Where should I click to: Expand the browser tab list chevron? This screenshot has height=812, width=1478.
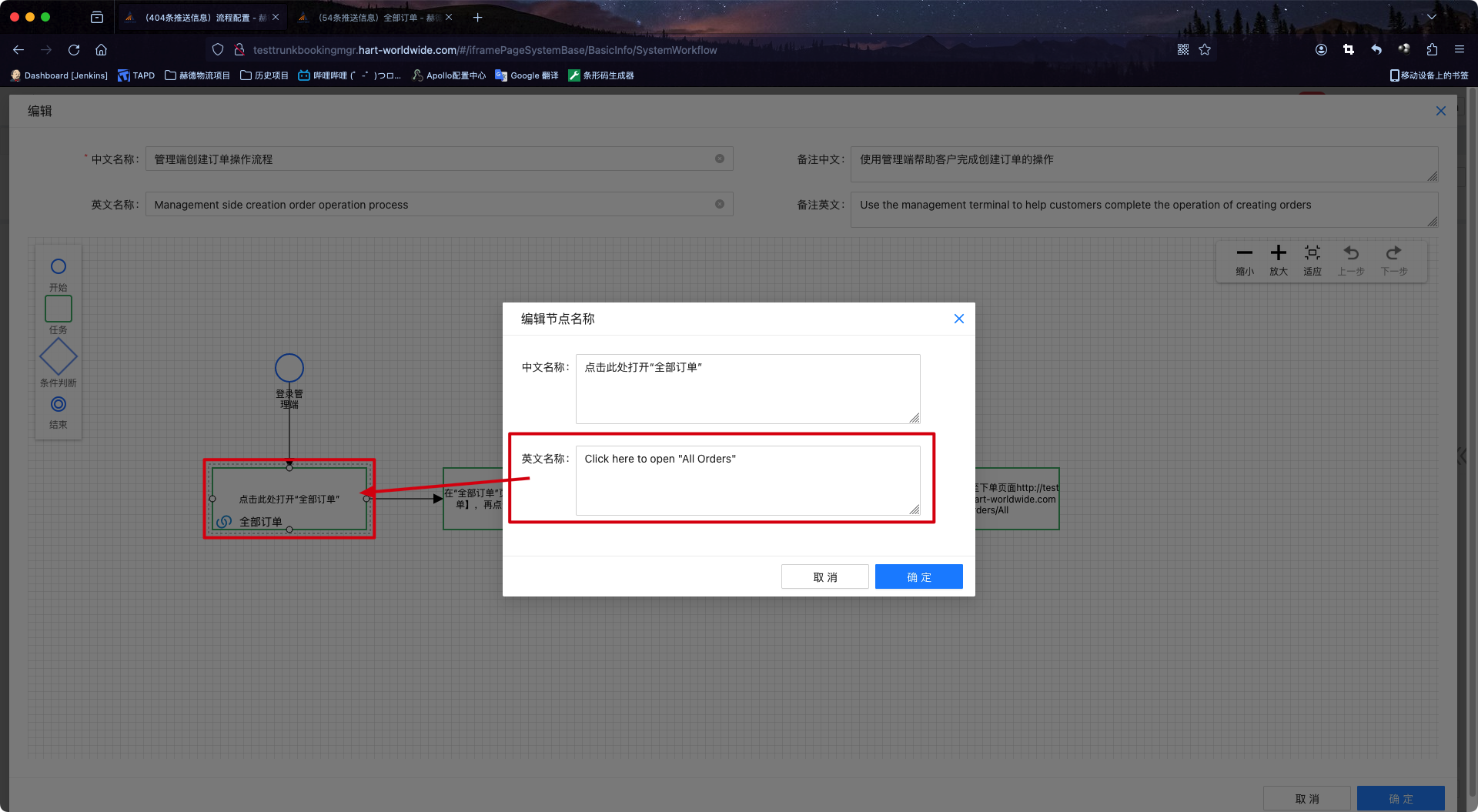click(x=1432, y=16)
